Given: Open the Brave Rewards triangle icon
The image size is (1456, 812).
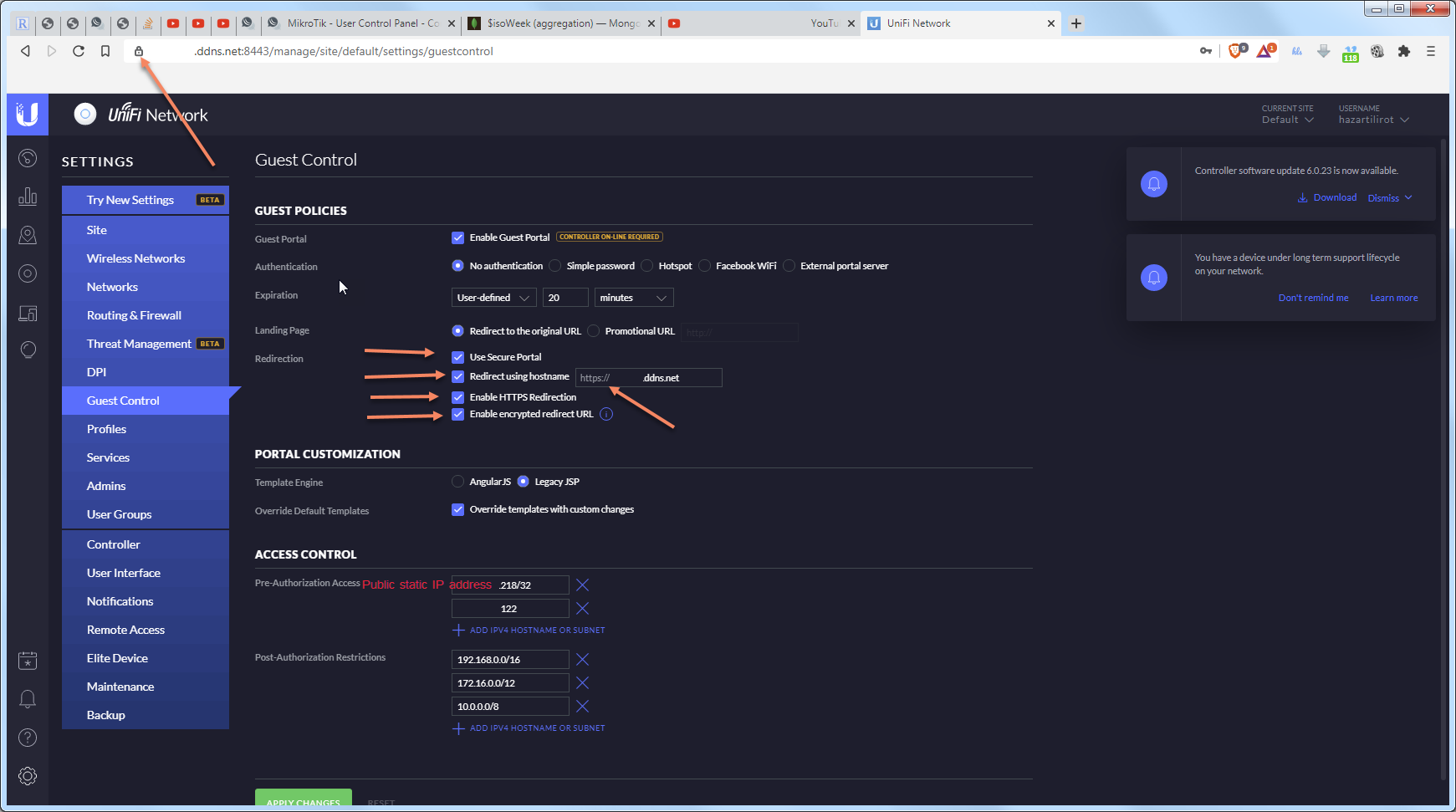Looking at the screenshot, I should [1264, 51].
